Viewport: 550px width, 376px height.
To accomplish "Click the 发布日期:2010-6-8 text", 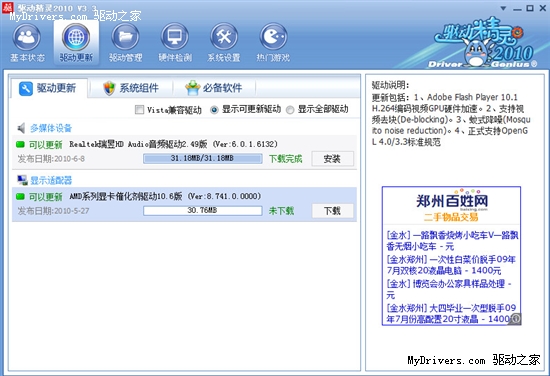I will click(51, 159).
